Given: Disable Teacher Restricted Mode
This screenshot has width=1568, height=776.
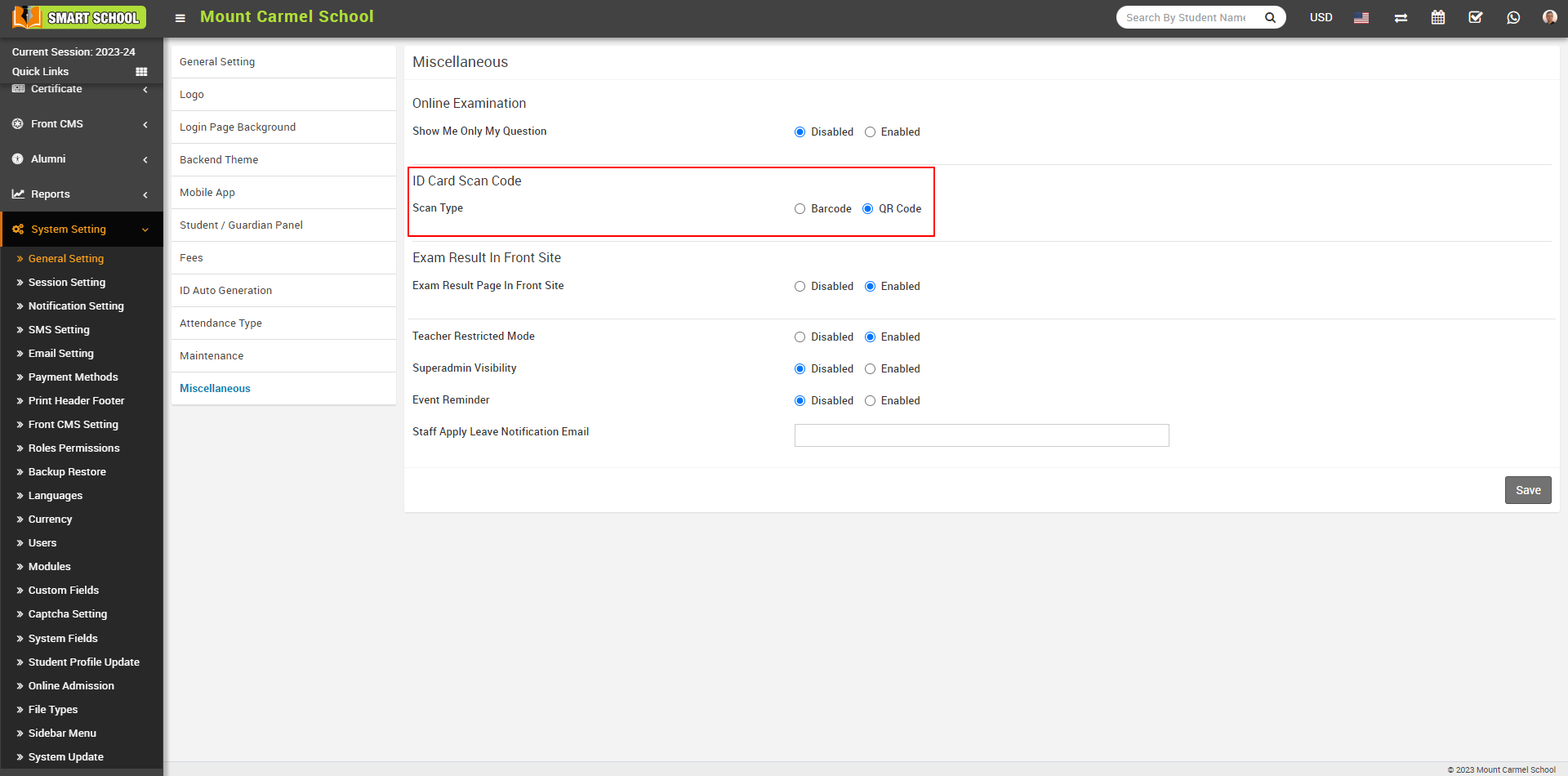Looking at the screenshot, I should 800,337.
